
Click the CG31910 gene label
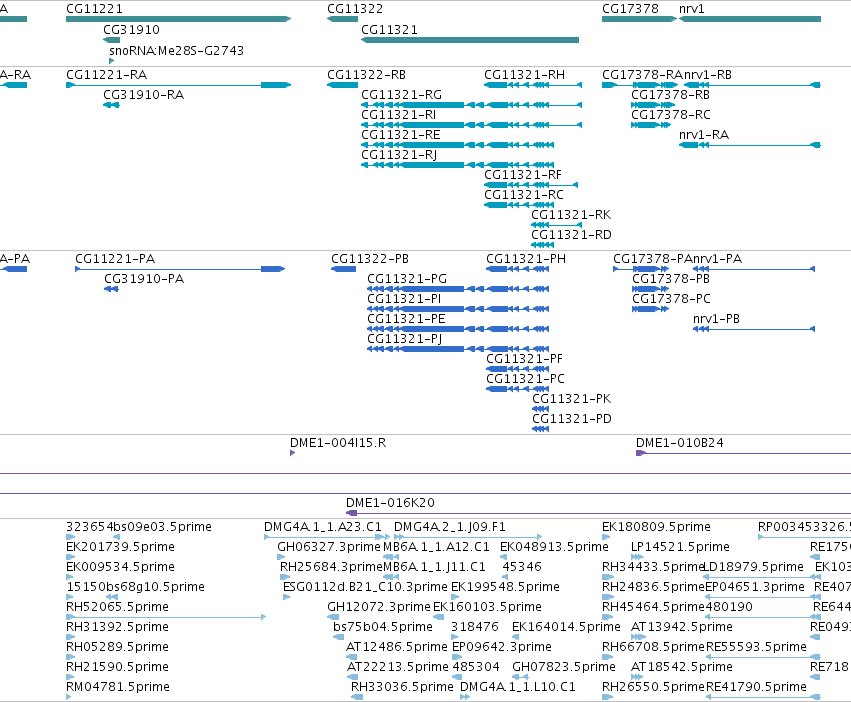[131, 30]
